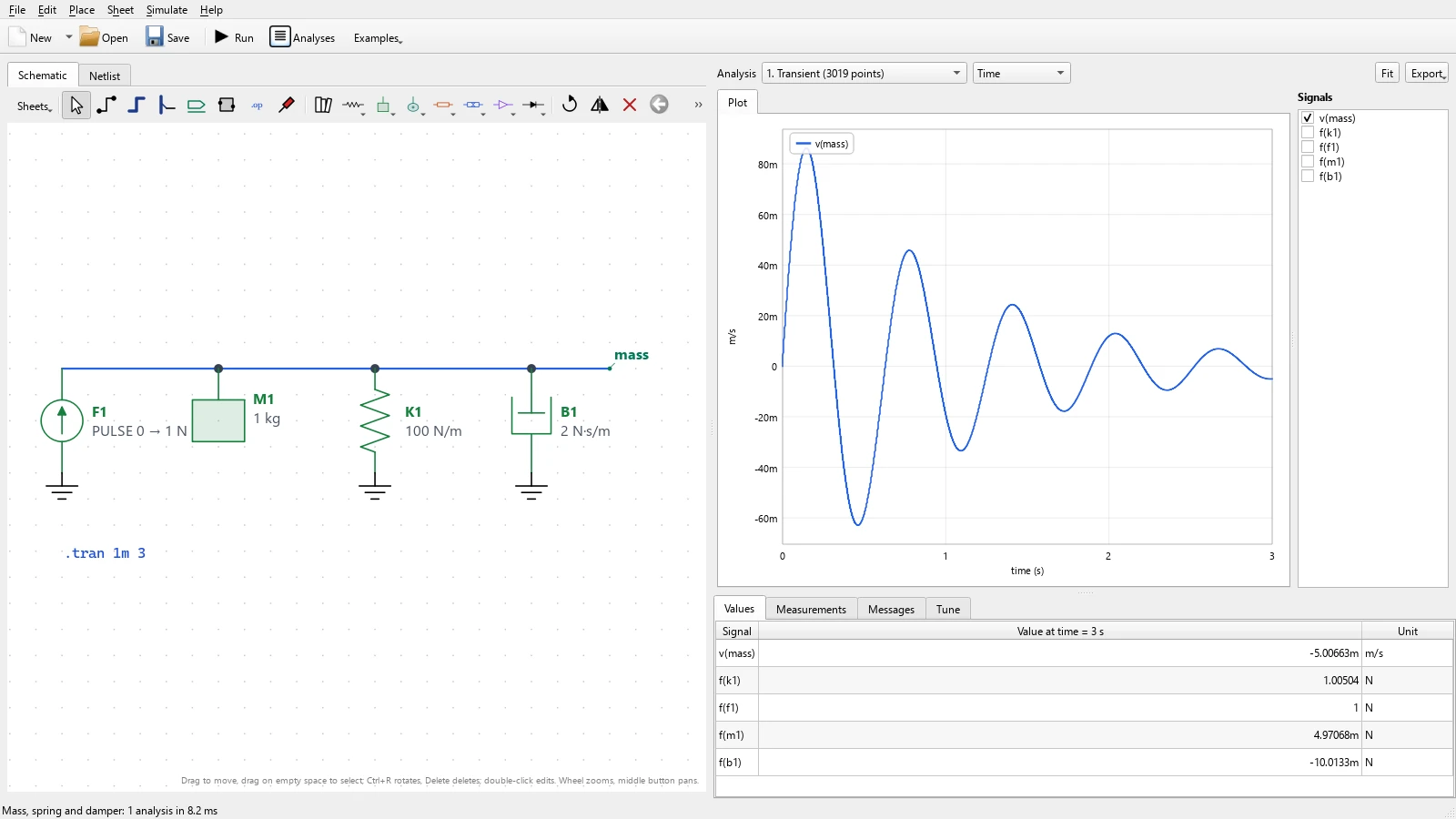
Task: Select the pointer/select tool
Action: click(x=76, y=106)
